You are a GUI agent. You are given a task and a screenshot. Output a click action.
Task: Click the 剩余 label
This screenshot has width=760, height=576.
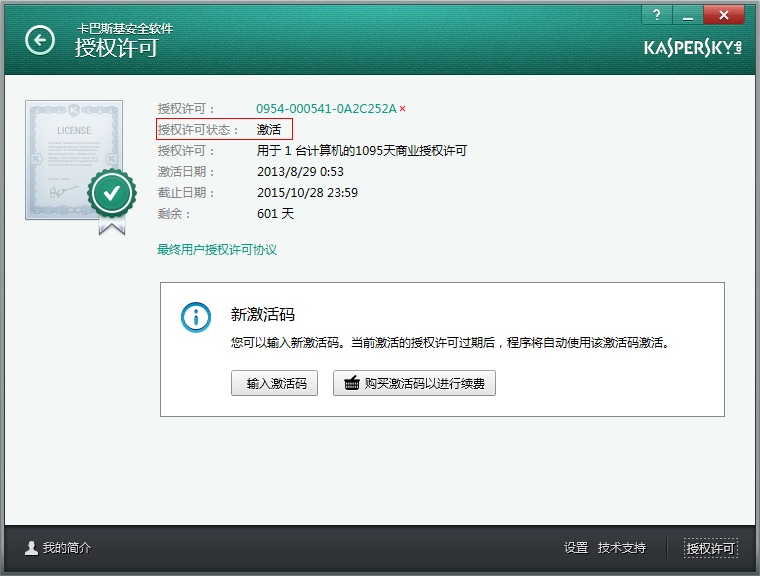[174, 213]
